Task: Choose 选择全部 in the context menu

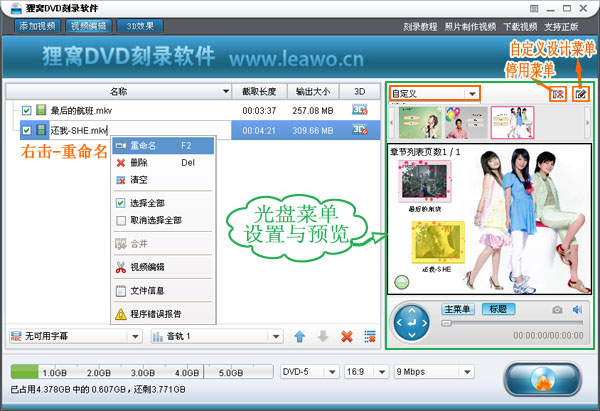Action: (163, 203)
